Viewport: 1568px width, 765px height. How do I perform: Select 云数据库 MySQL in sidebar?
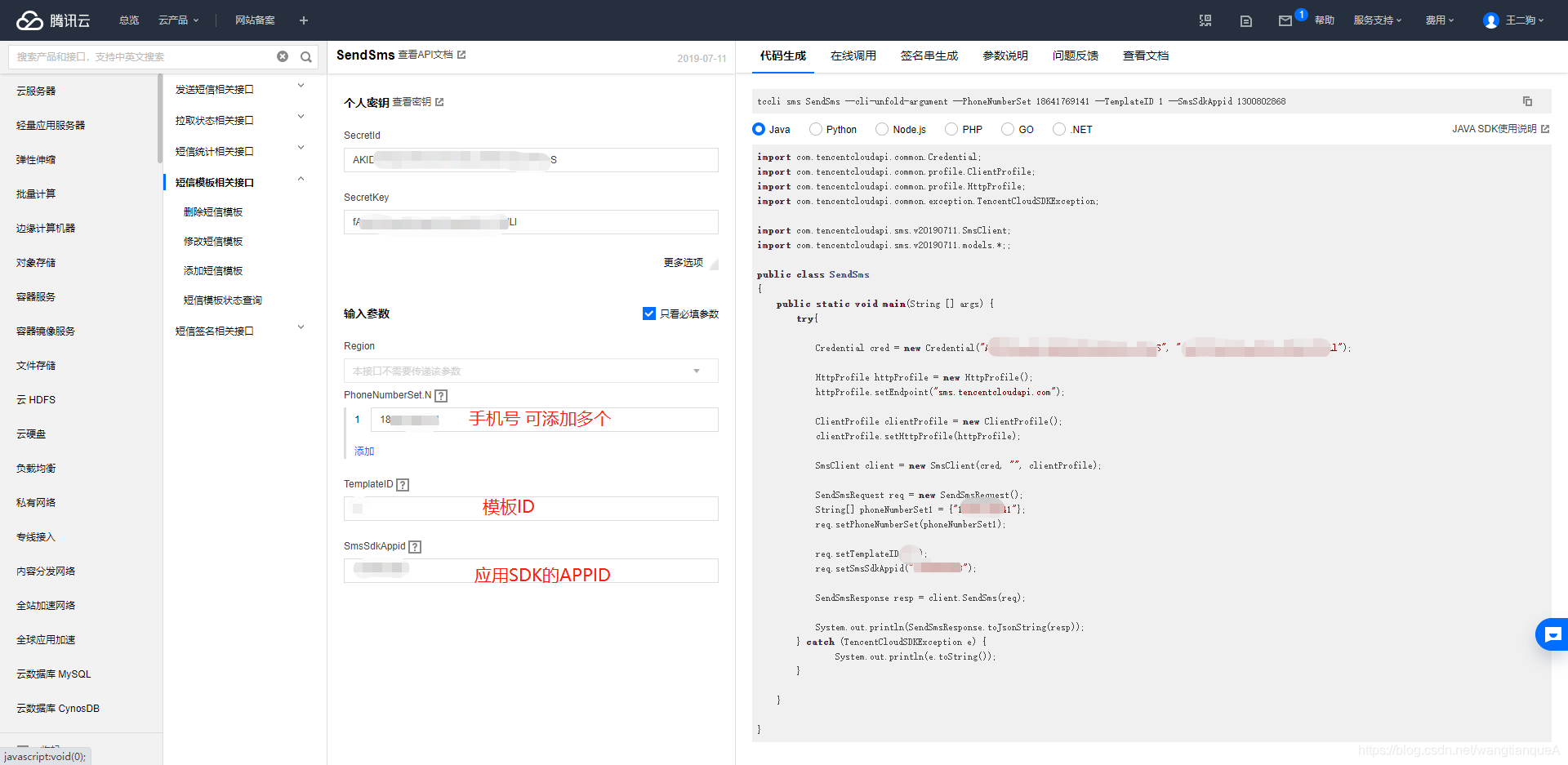tap(54, 674)
